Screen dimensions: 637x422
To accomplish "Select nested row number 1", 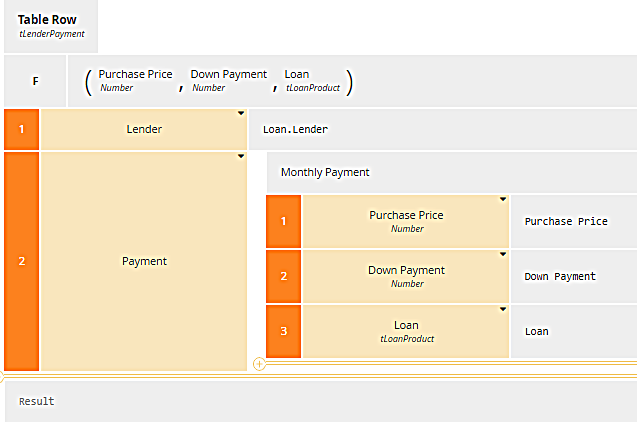I will tap(283, 221).
